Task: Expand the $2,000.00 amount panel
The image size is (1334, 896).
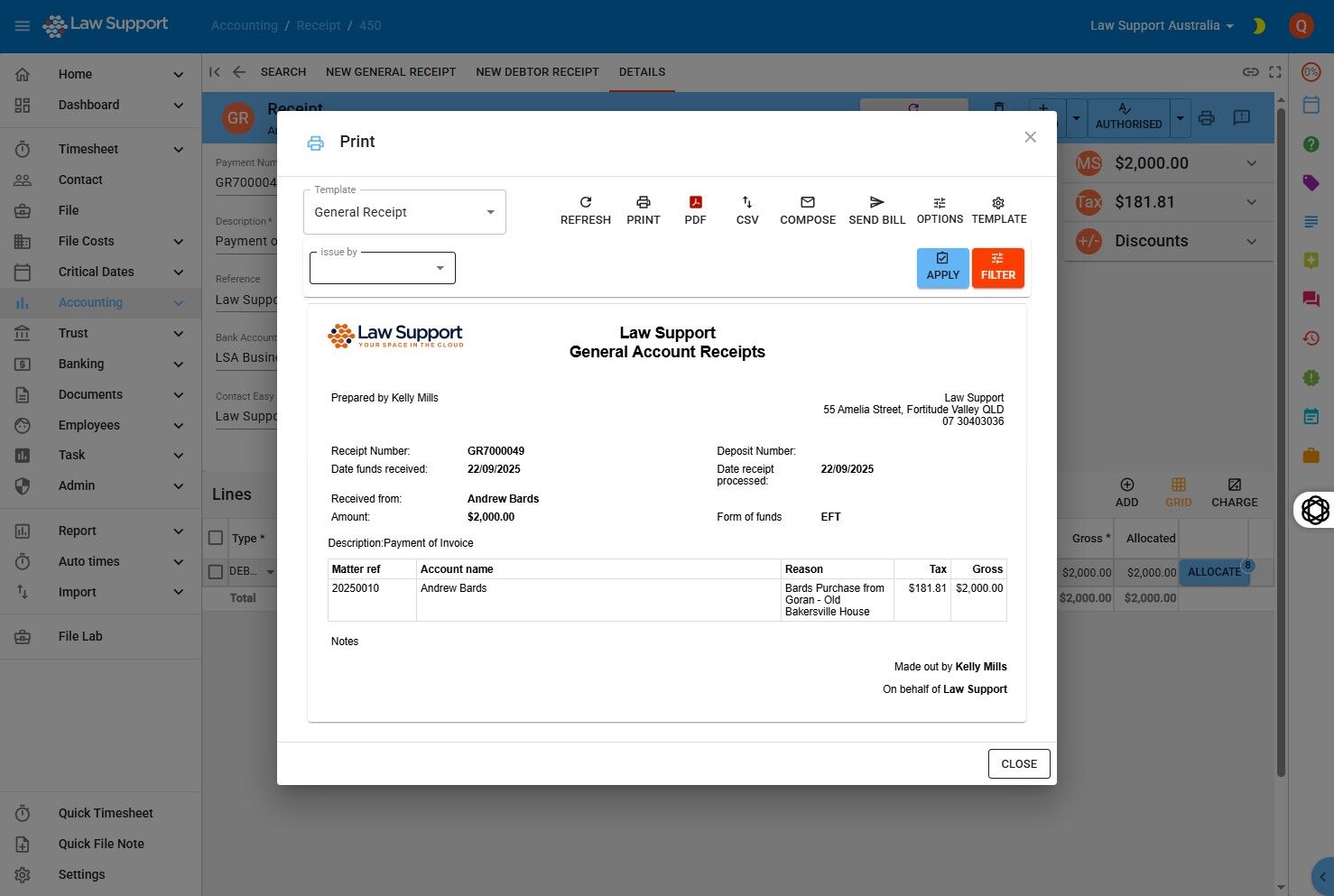Action: point(1169,163)
